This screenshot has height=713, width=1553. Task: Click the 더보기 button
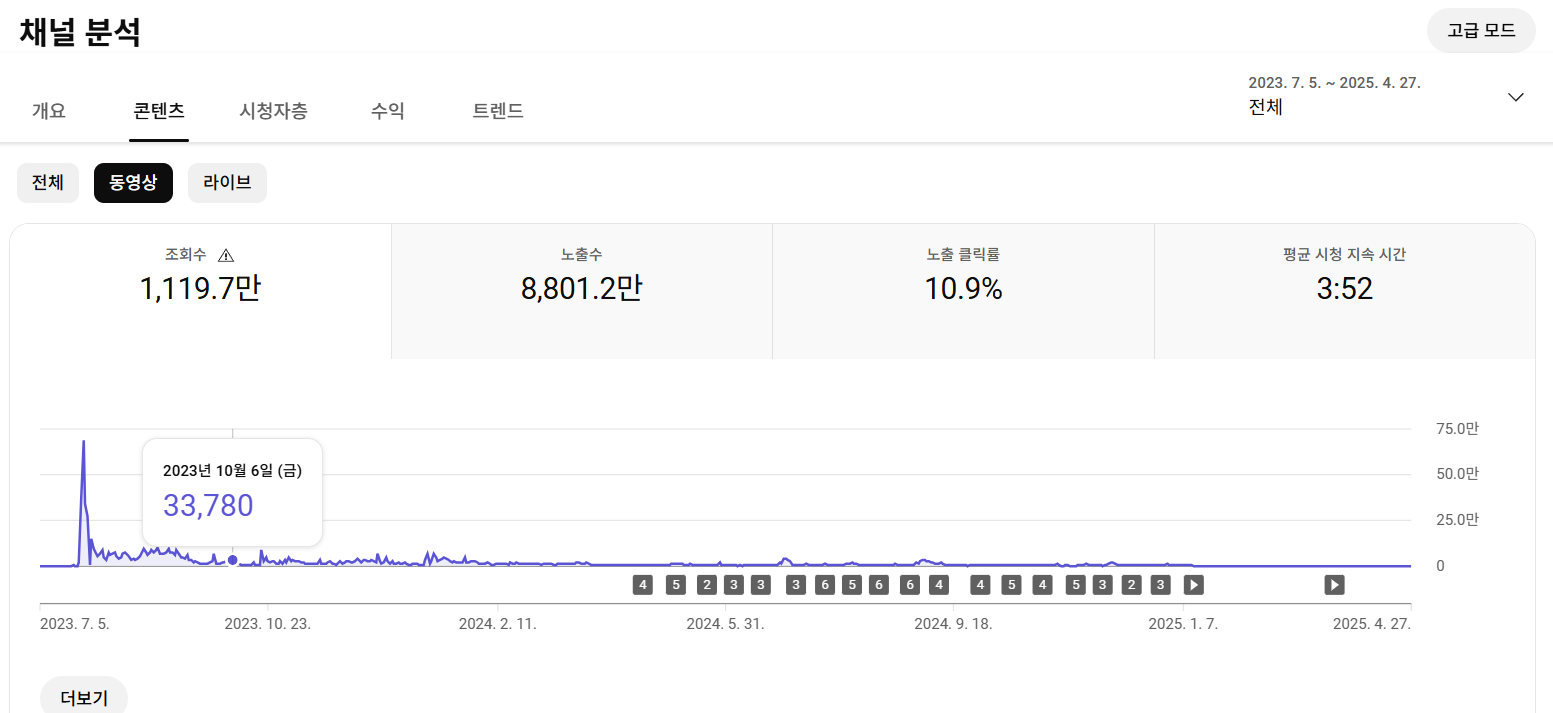click(x=84, y=697)
